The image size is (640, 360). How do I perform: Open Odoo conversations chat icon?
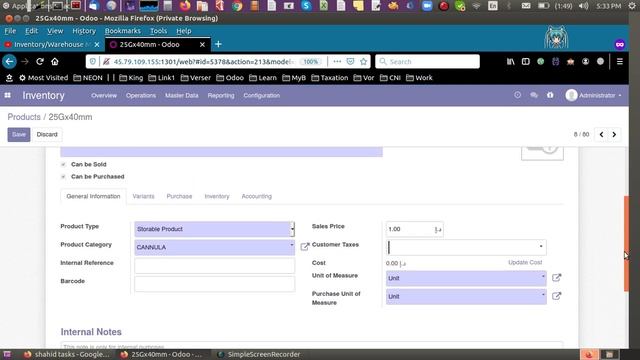pos(534,95)
